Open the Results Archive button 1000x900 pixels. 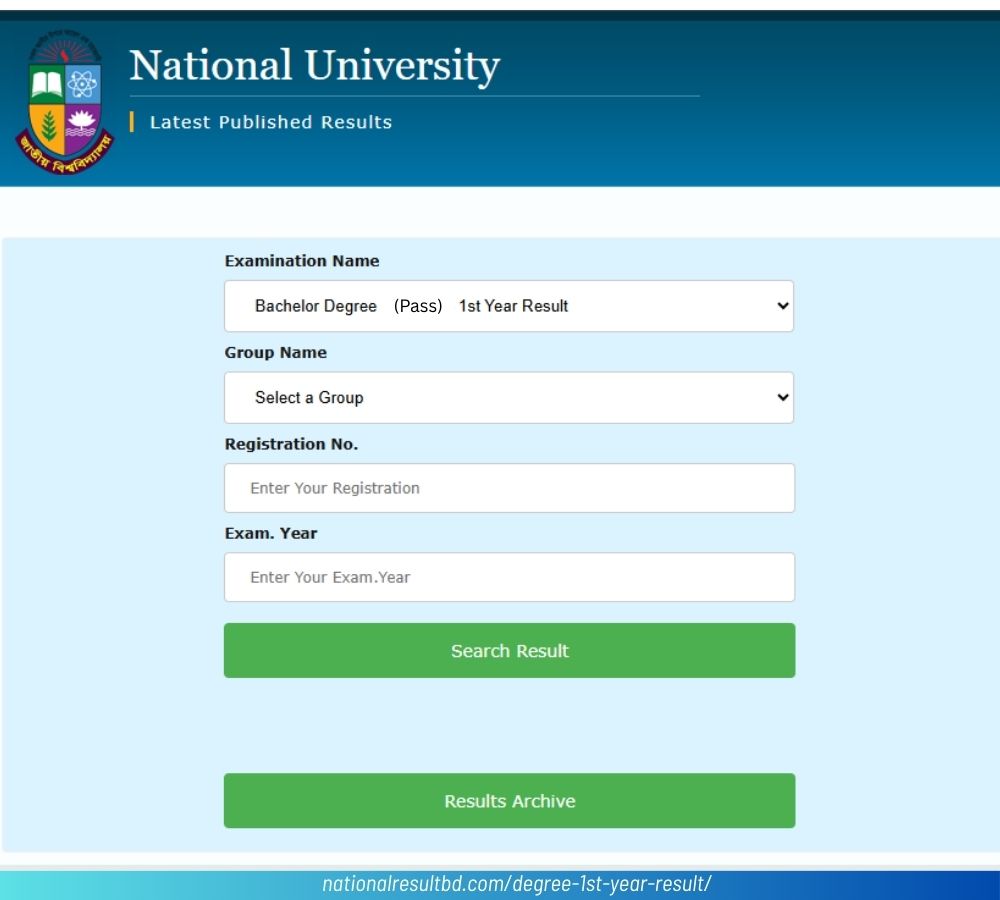click(510, 801)
